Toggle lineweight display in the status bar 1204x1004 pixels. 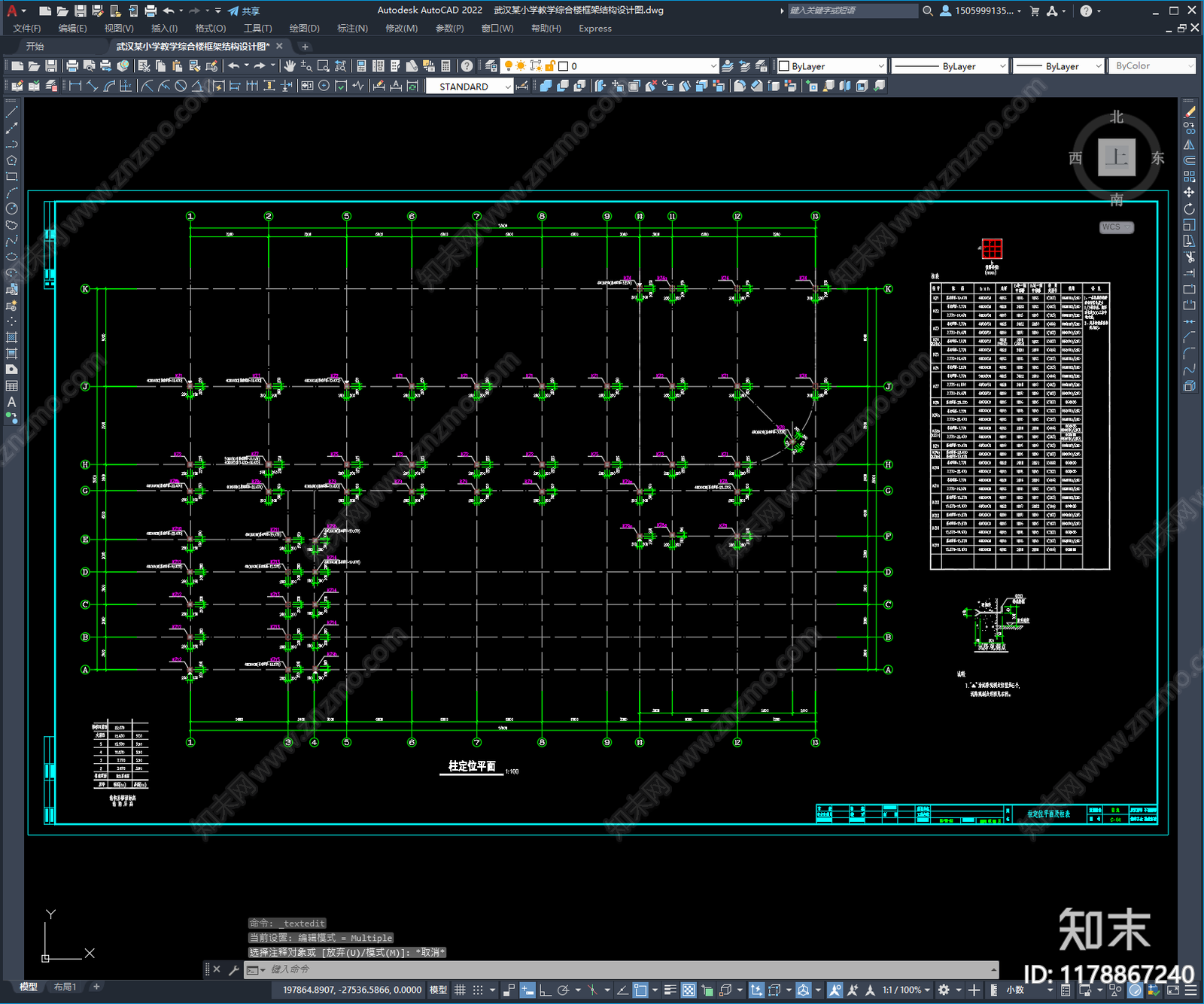[670, 990]
